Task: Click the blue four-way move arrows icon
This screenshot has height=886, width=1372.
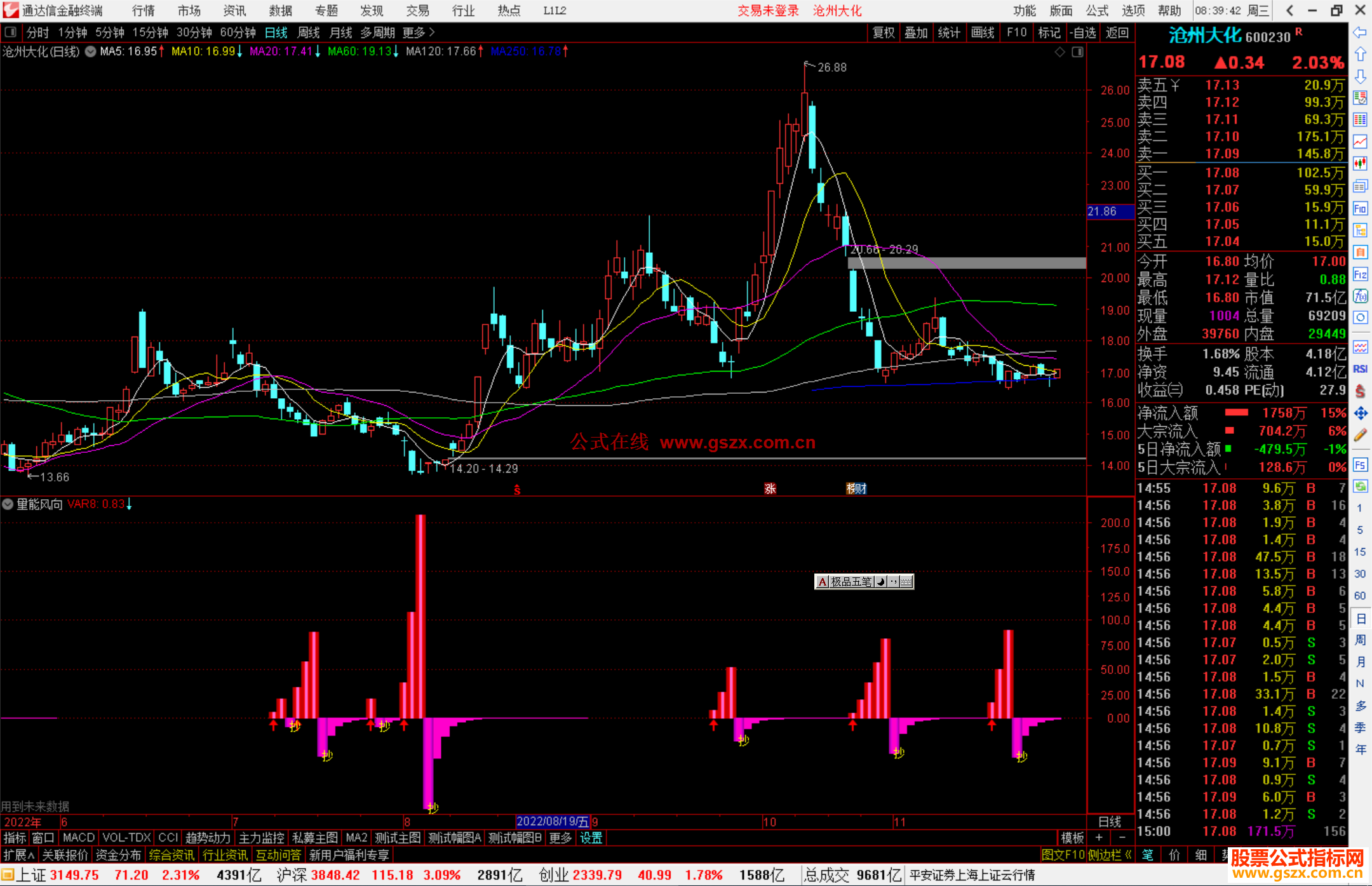Action: click(x=1360, y=413)
